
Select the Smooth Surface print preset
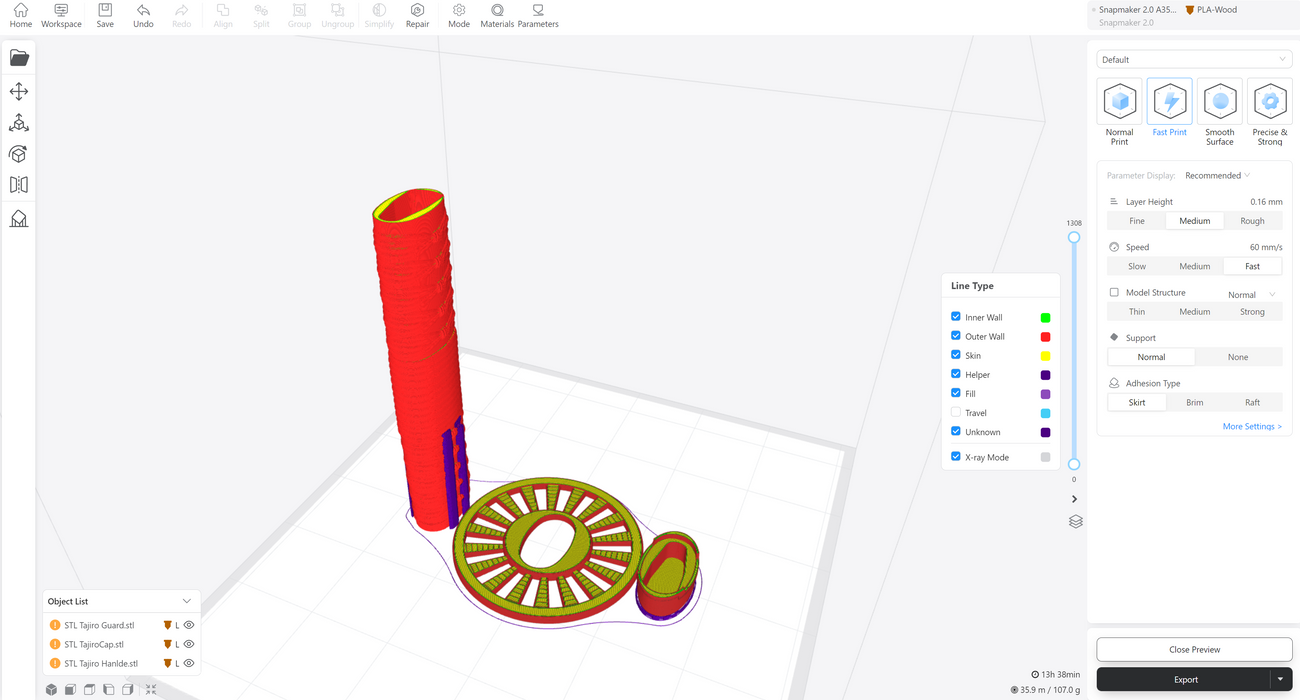1219,112
